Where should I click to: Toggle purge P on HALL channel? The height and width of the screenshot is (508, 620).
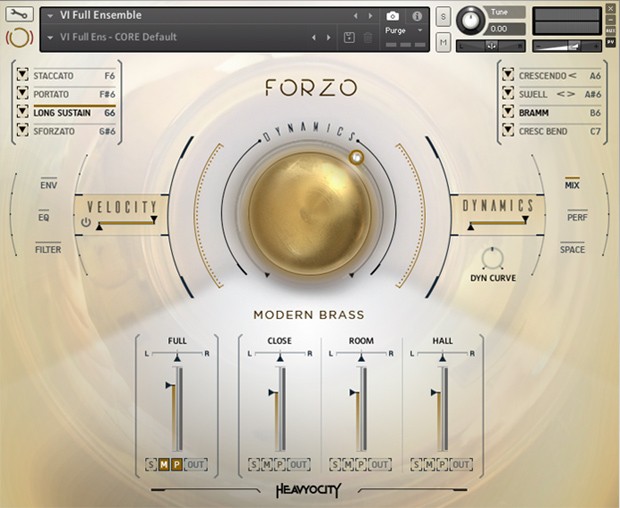point(442,465)
